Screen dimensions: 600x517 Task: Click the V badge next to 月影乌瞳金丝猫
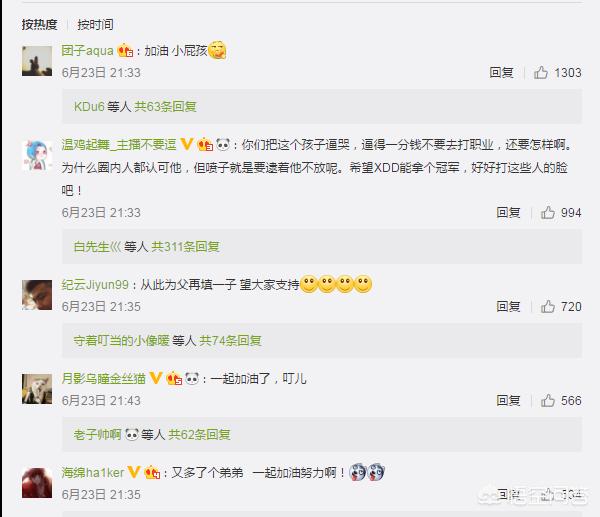[155, 378]
